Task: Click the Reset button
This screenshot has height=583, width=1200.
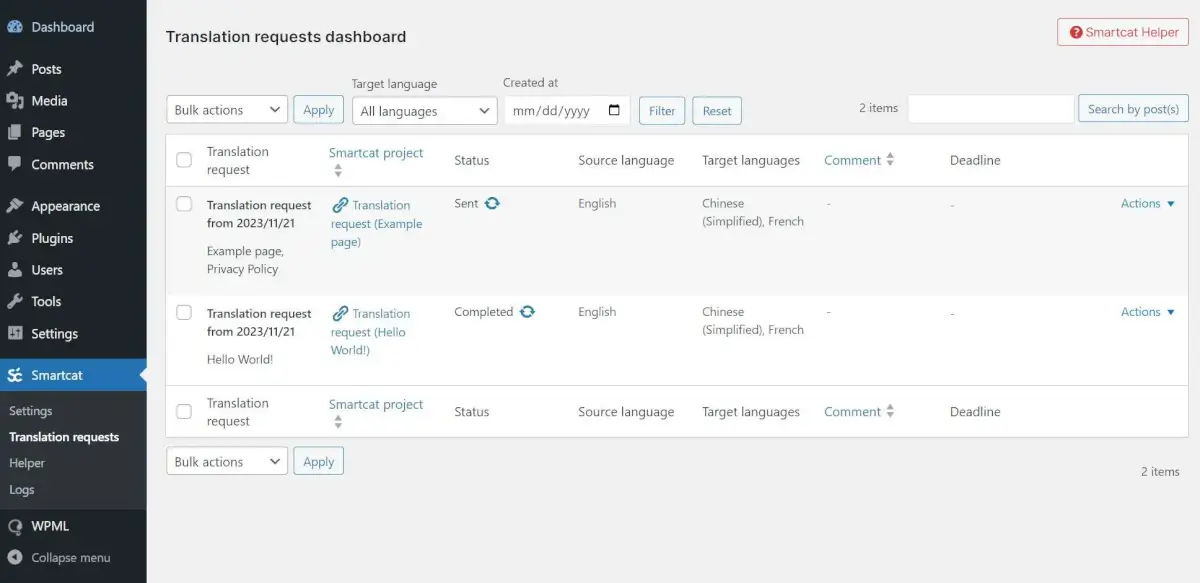Action: 717,111
